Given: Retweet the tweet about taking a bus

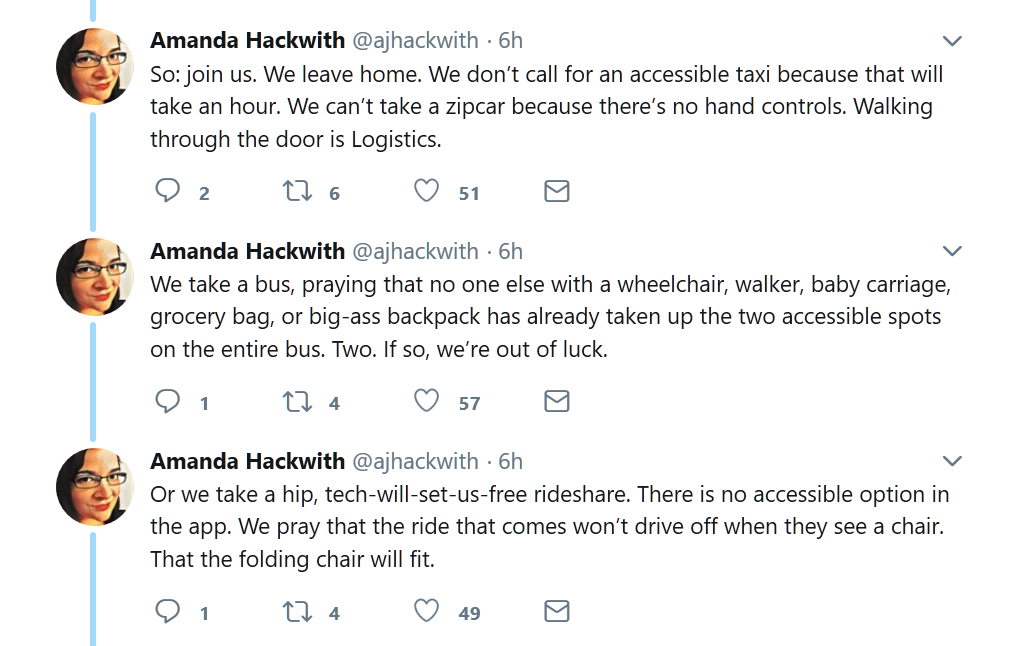Looking at the screenshot, I should coord(298,402).
